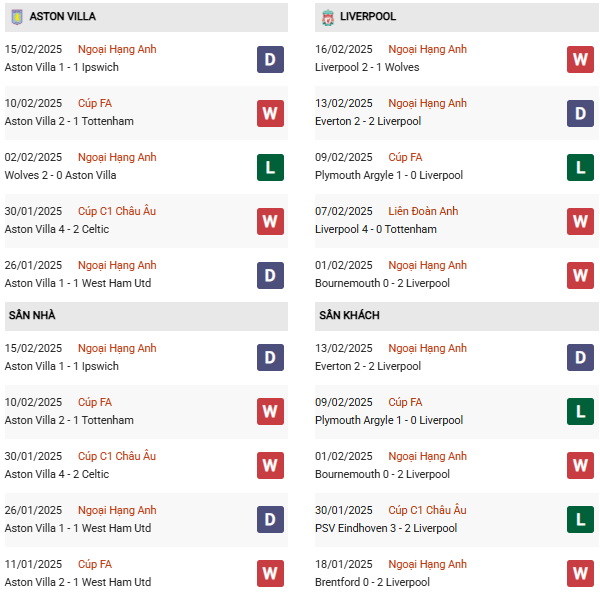This screenshot has width=600, height=594.
Task: Click the ASTON VILLA header title
Action: tap(63, 17)
